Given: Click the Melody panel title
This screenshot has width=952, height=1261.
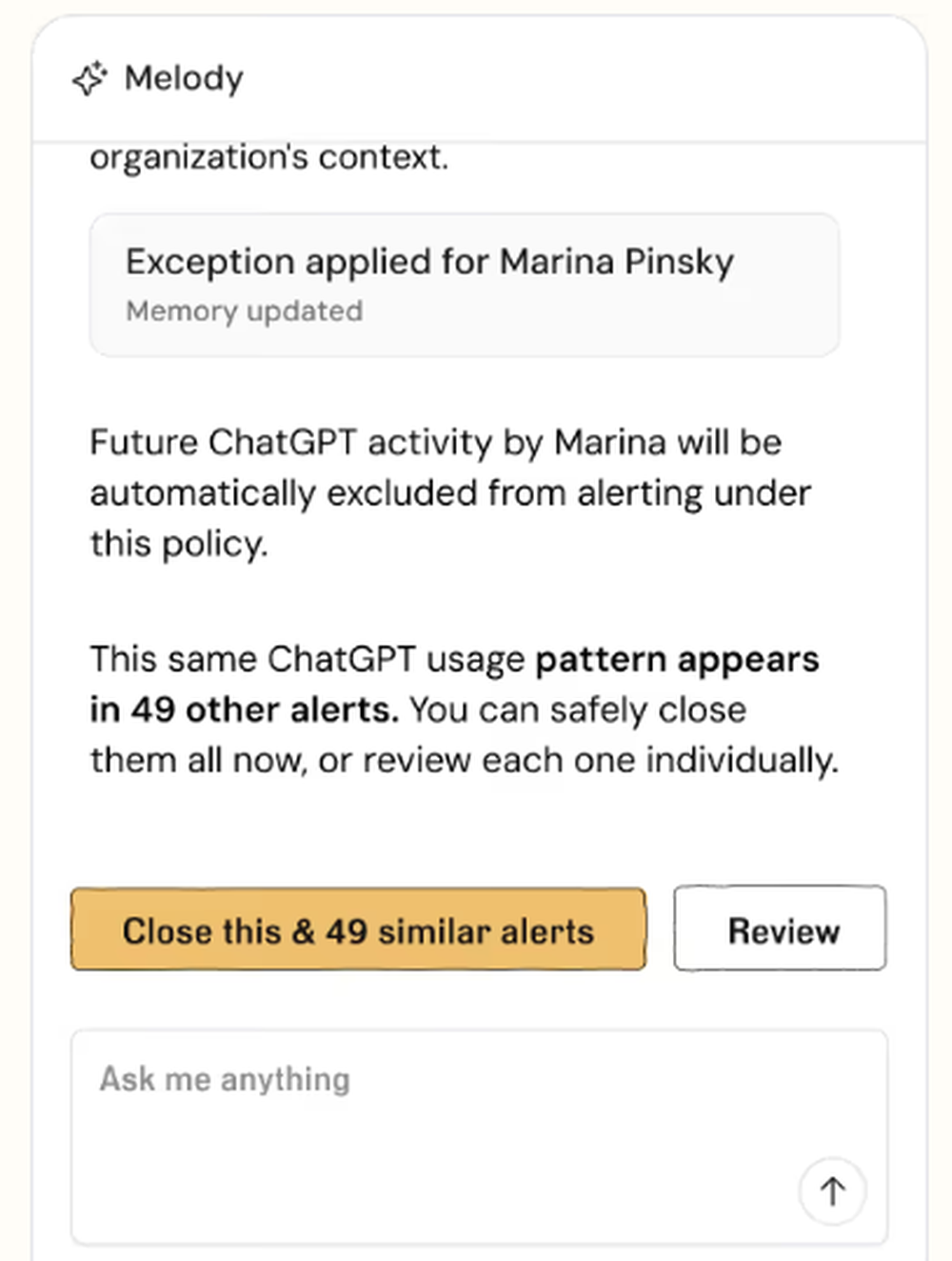Looking at the screenshot, I should pyautogui.click(x=184, y=79).
